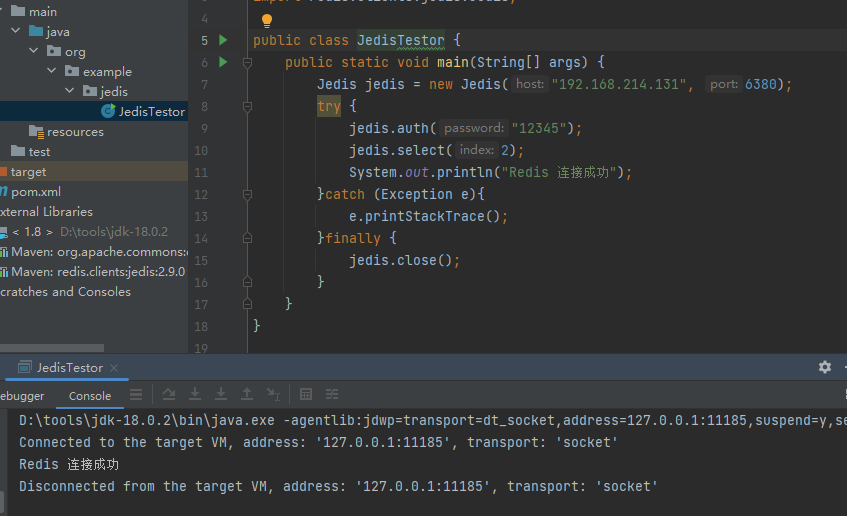Collapse the jedis package chevron
847x516 pixels.
tap(70, 92)
